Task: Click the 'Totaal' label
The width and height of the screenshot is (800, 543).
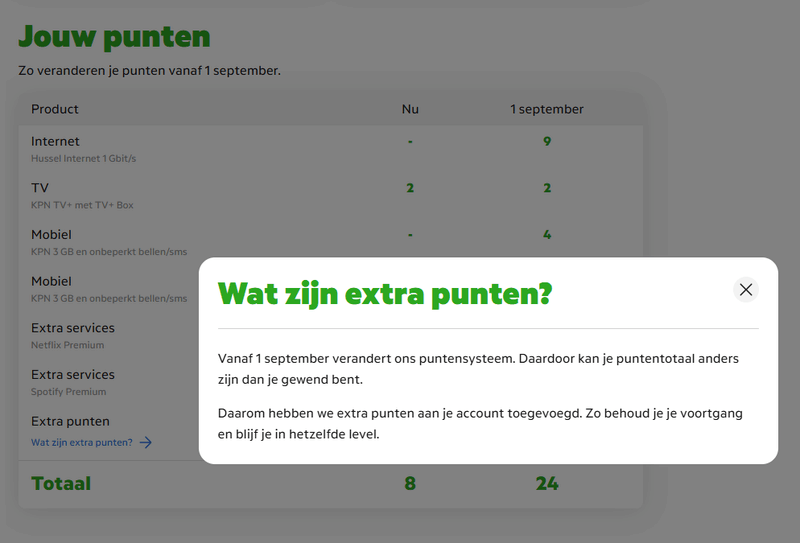Action: 61,484
